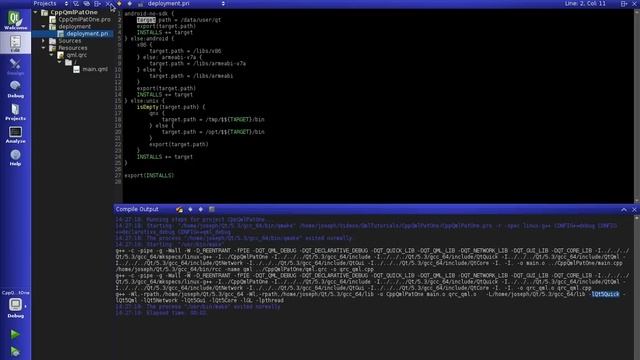Minimize the Compile Output pane
The height and width of the screenshot is (360, 640).
click(624, 209)
